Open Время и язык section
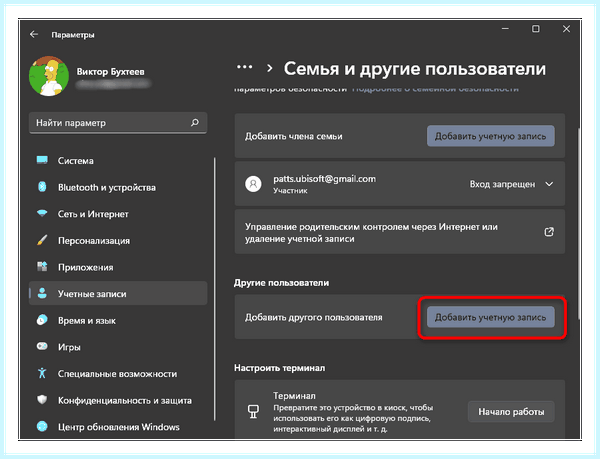600x459 pixels. pyautogui.click(x=118, y=320)
